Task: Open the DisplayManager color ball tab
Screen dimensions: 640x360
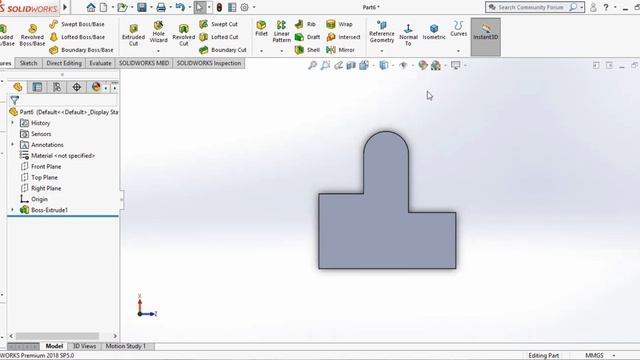Action: tap(96, 87)
